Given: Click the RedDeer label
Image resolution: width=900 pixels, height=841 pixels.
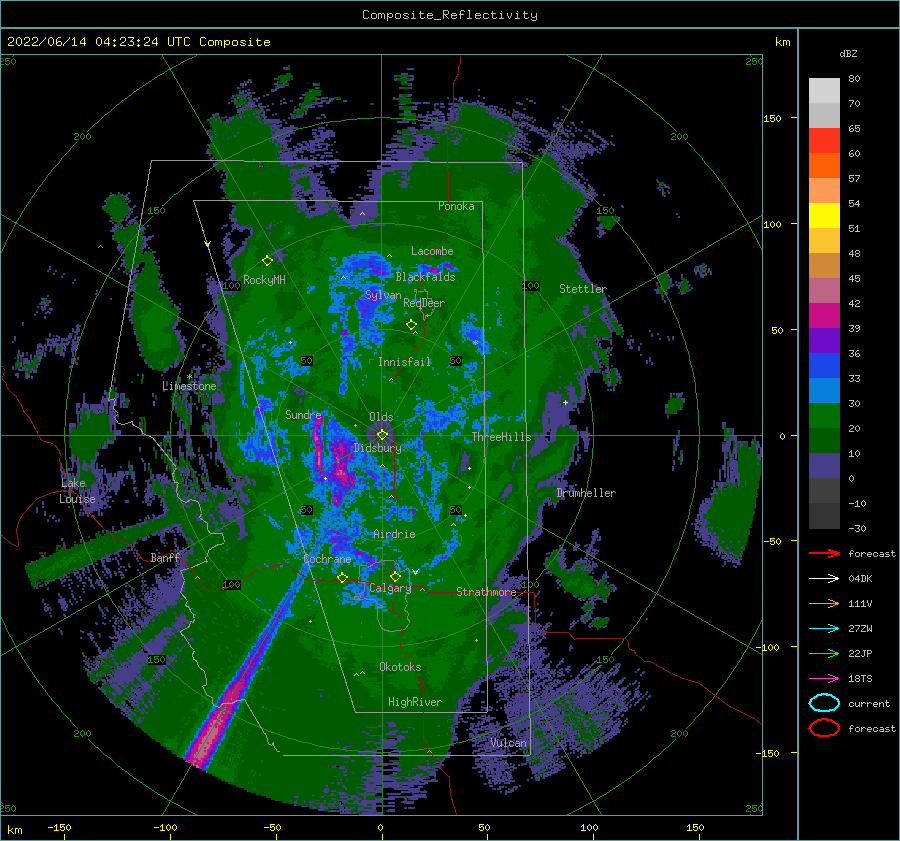Looking at the screenshot, I should click(x=424, y=303).
